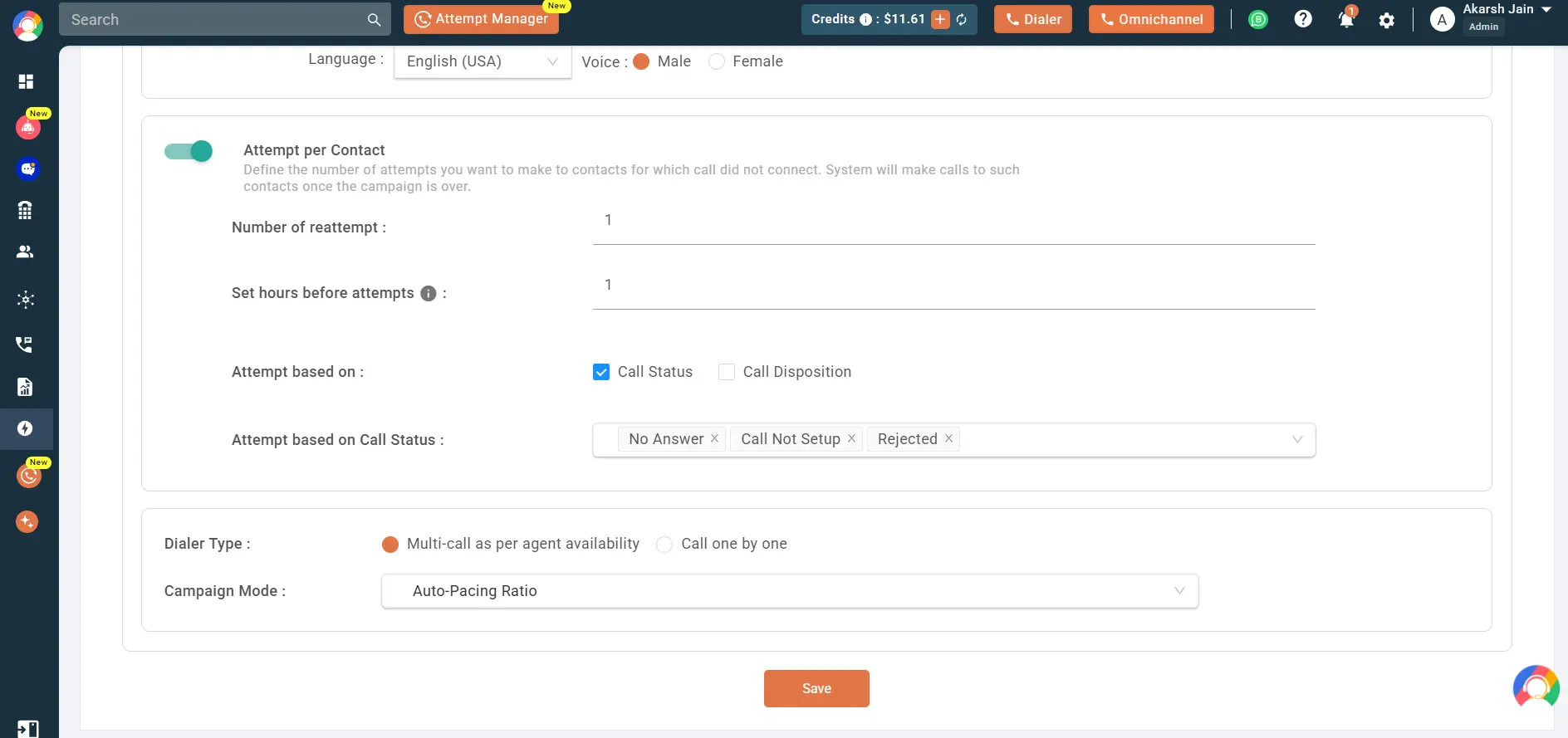This screenshot has width=1568, height=738.
Task: Open the Language English (USA) dropdown
Action: [483, 61]
